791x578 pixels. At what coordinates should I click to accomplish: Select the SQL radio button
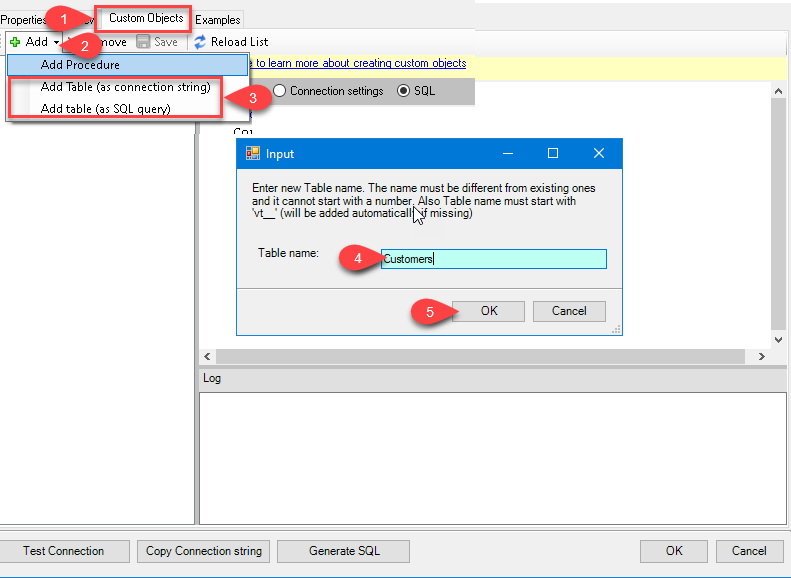pos(404,91)
